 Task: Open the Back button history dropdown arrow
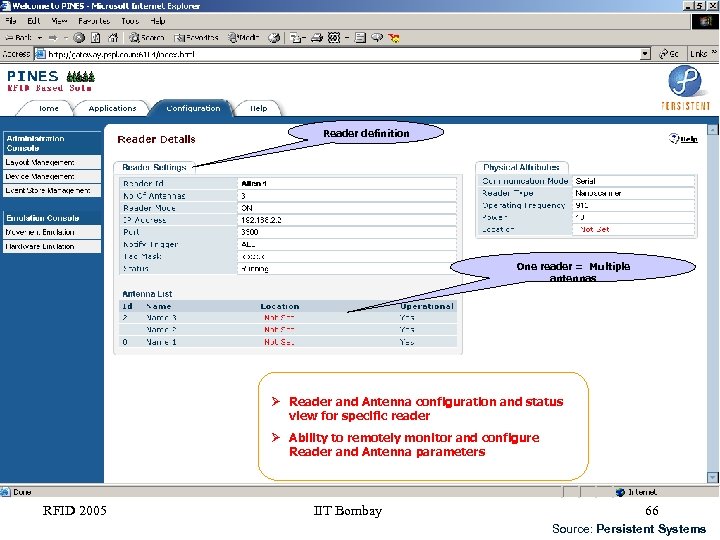tap(40, 38)
